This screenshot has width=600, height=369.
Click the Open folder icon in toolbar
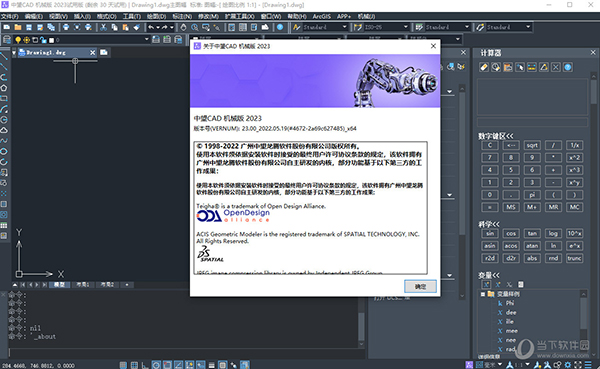point(18,27)
